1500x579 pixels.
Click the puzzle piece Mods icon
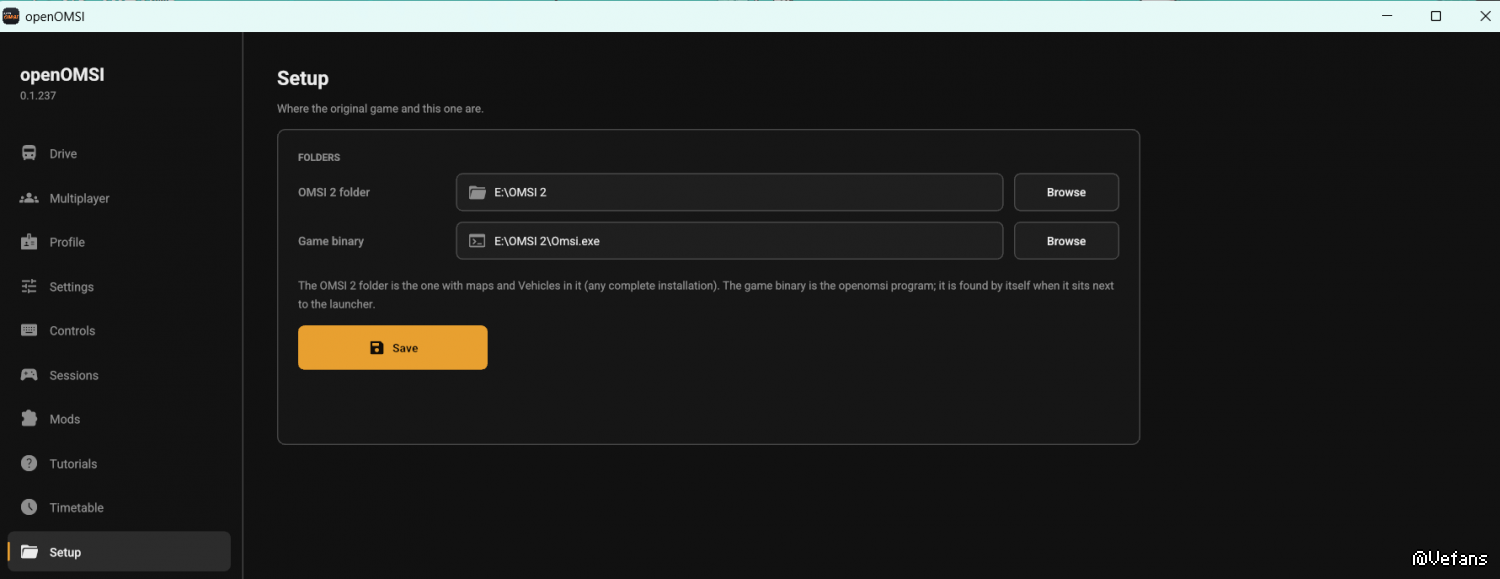29,419
